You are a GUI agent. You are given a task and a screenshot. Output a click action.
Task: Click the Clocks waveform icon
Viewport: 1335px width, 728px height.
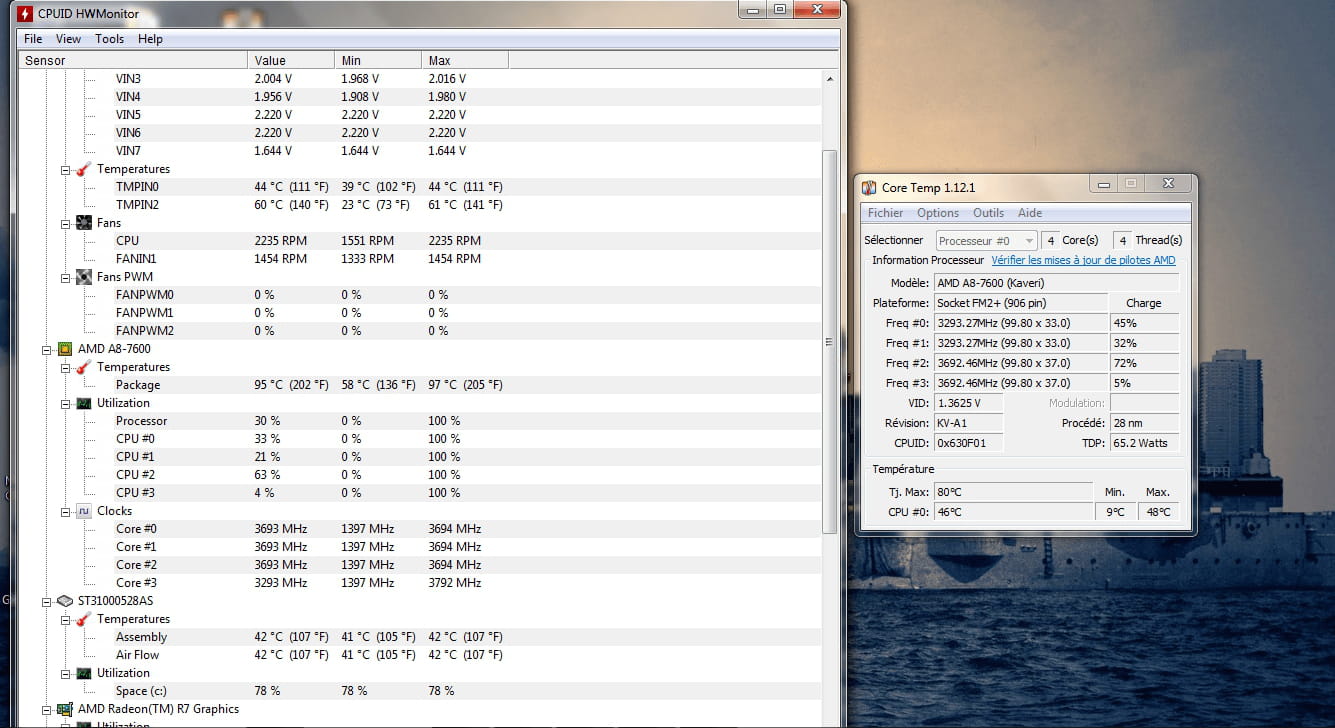[84, 511]
